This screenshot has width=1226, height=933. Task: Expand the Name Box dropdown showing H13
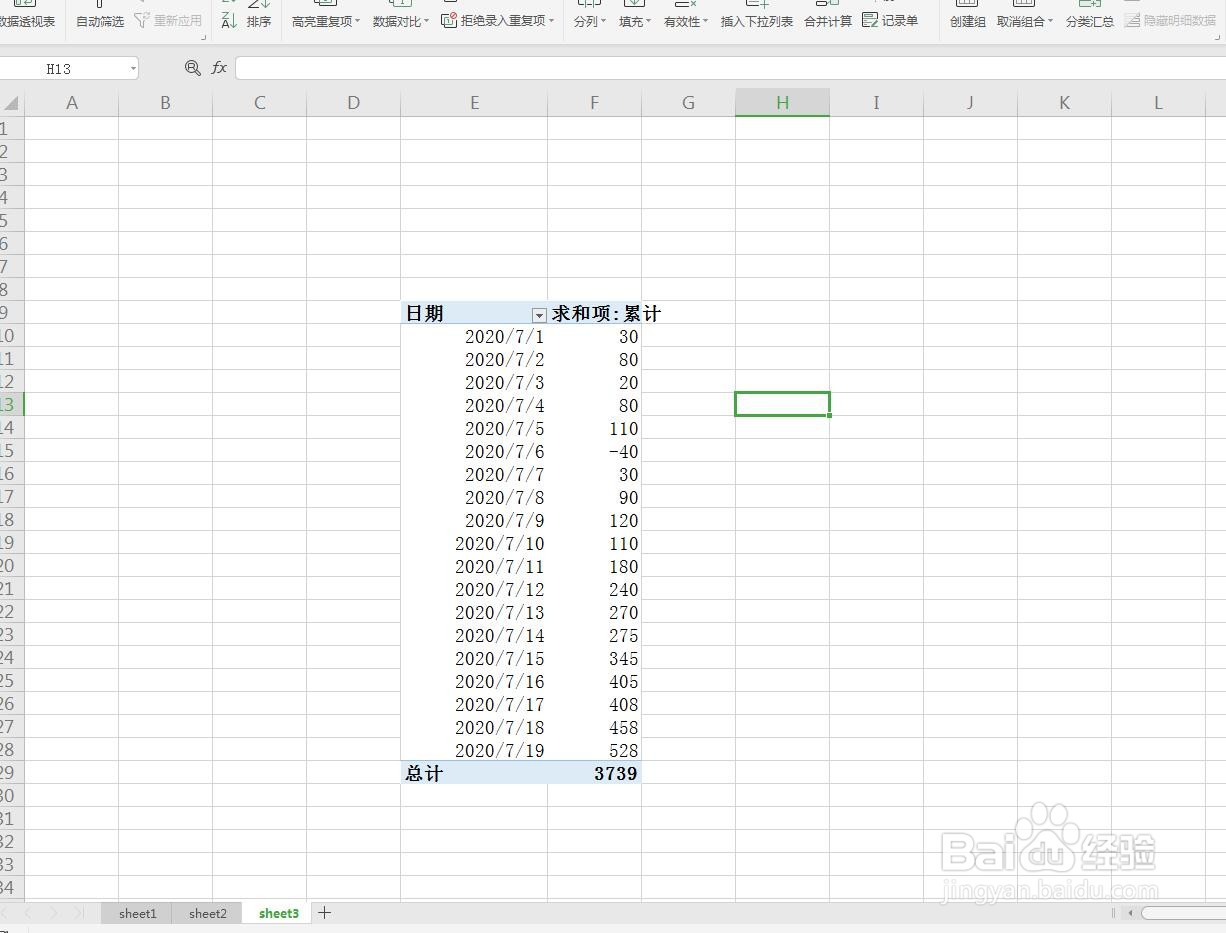[x=133, y=68]
